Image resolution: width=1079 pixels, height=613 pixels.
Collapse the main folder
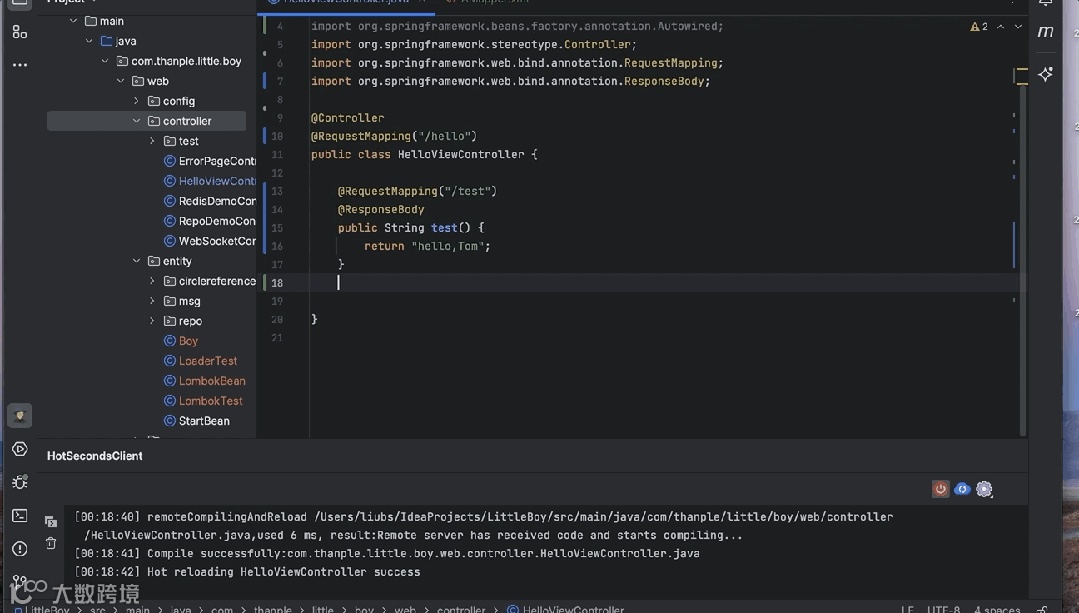[73, 21]
